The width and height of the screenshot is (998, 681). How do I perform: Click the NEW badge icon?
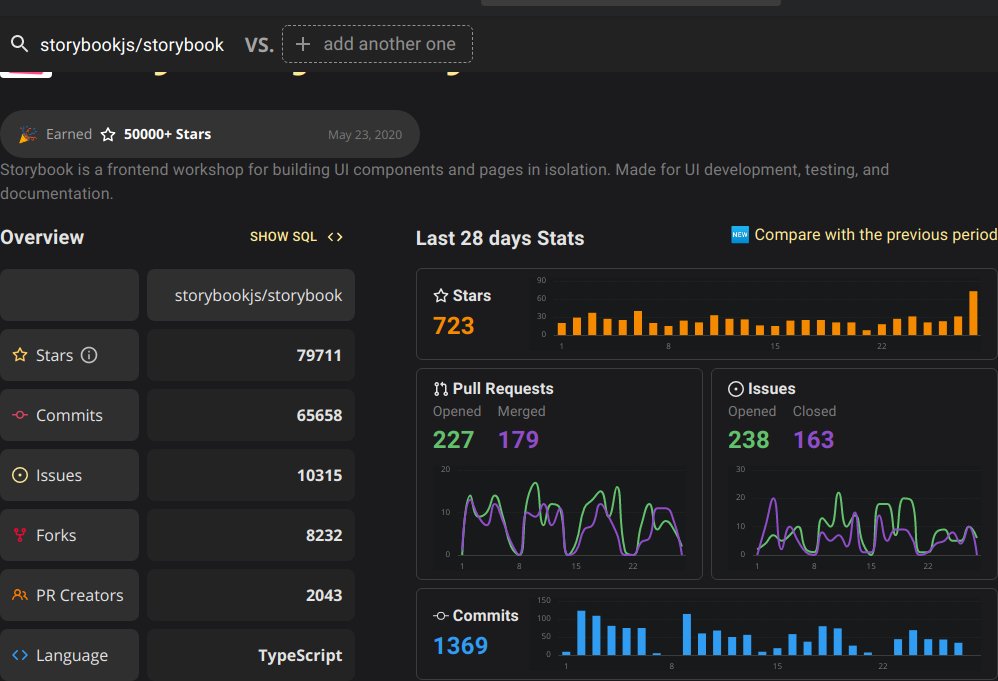(740, 234)
